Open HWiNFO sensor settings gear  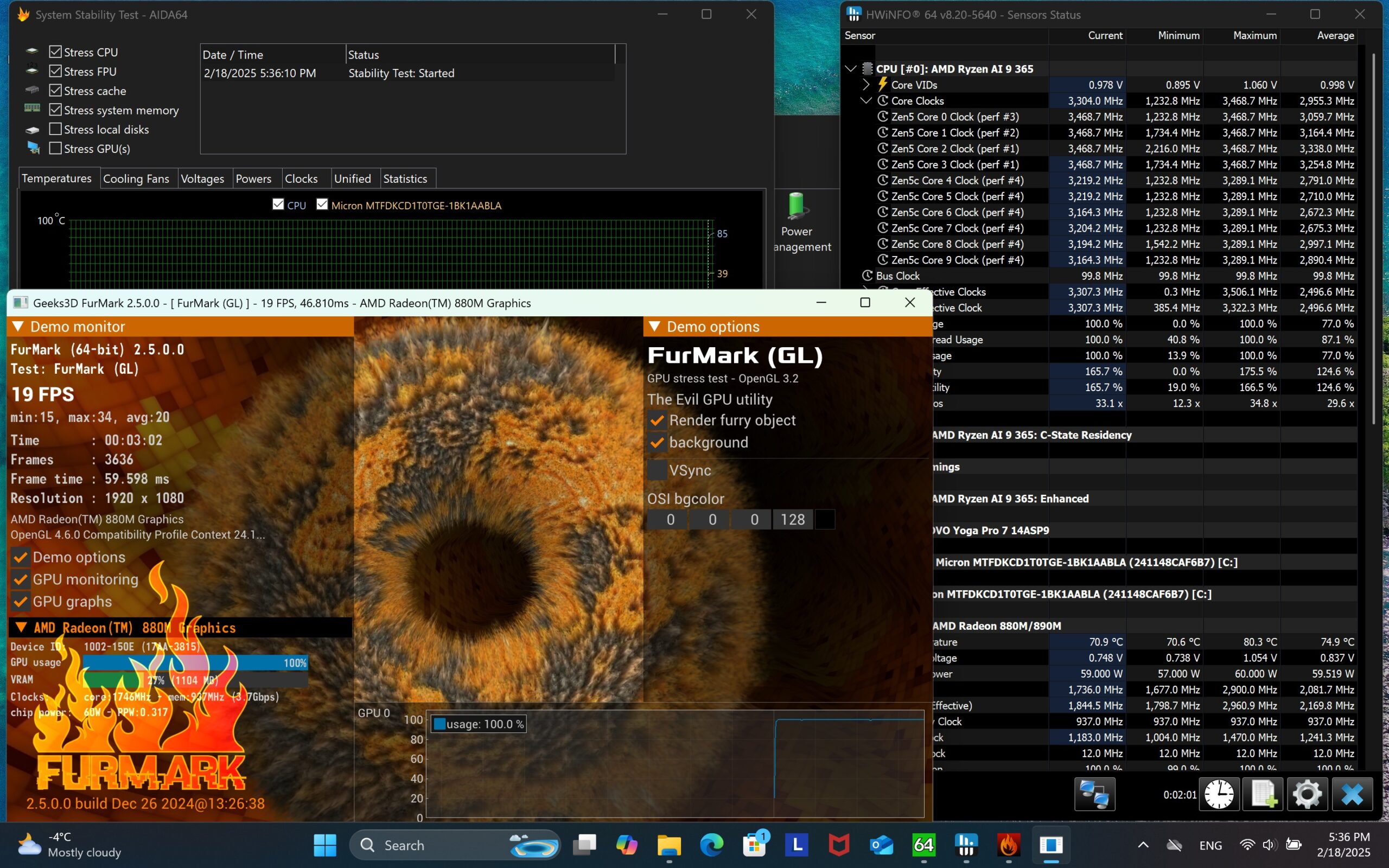[x=1307, y=795]
